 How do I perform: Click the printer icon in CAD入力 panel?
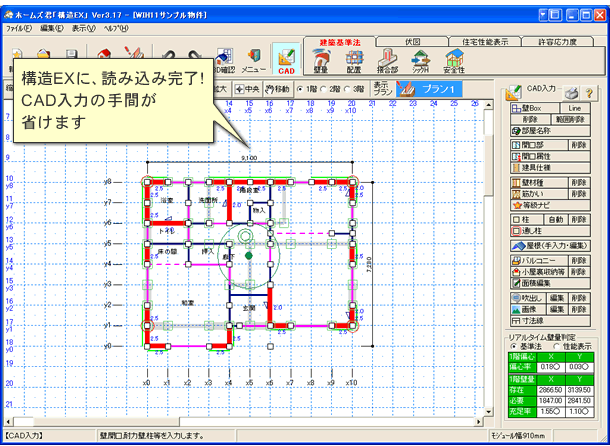click(x=571, y=93)
